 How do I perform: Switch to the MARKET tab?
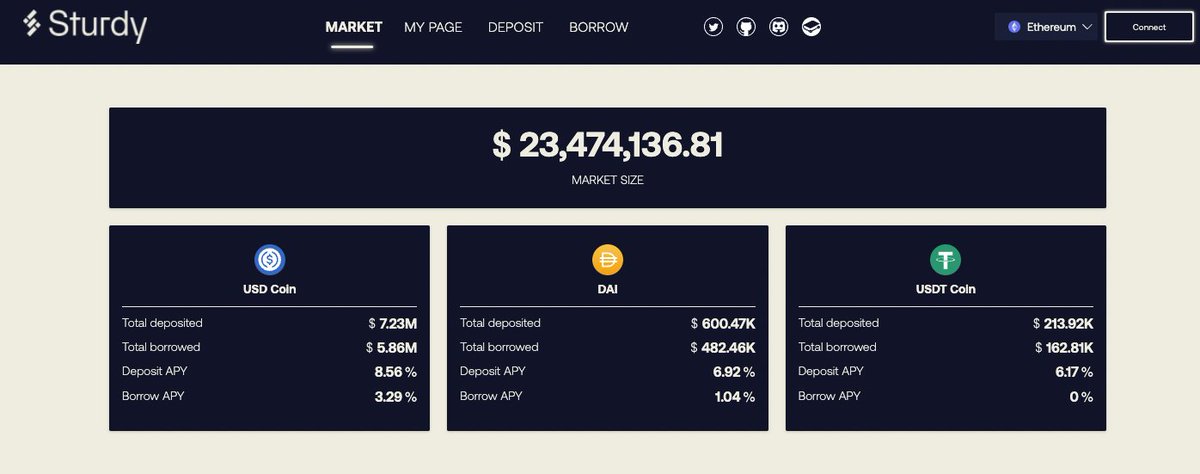pos(354,27)
